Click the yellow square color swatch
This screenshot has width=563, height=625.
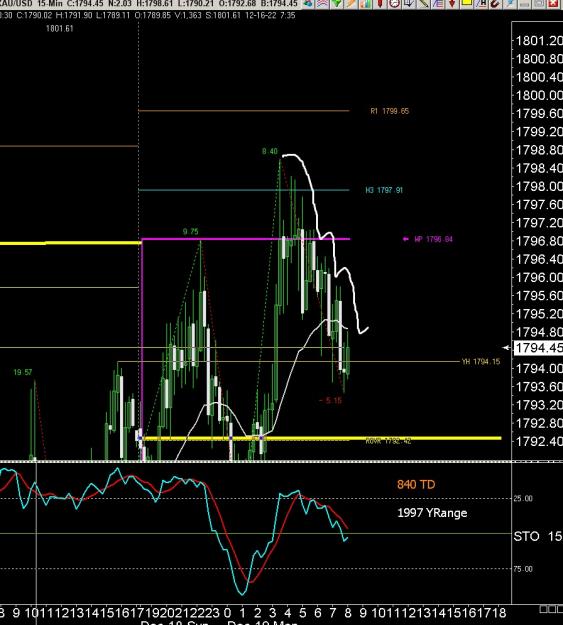point(467,4)
